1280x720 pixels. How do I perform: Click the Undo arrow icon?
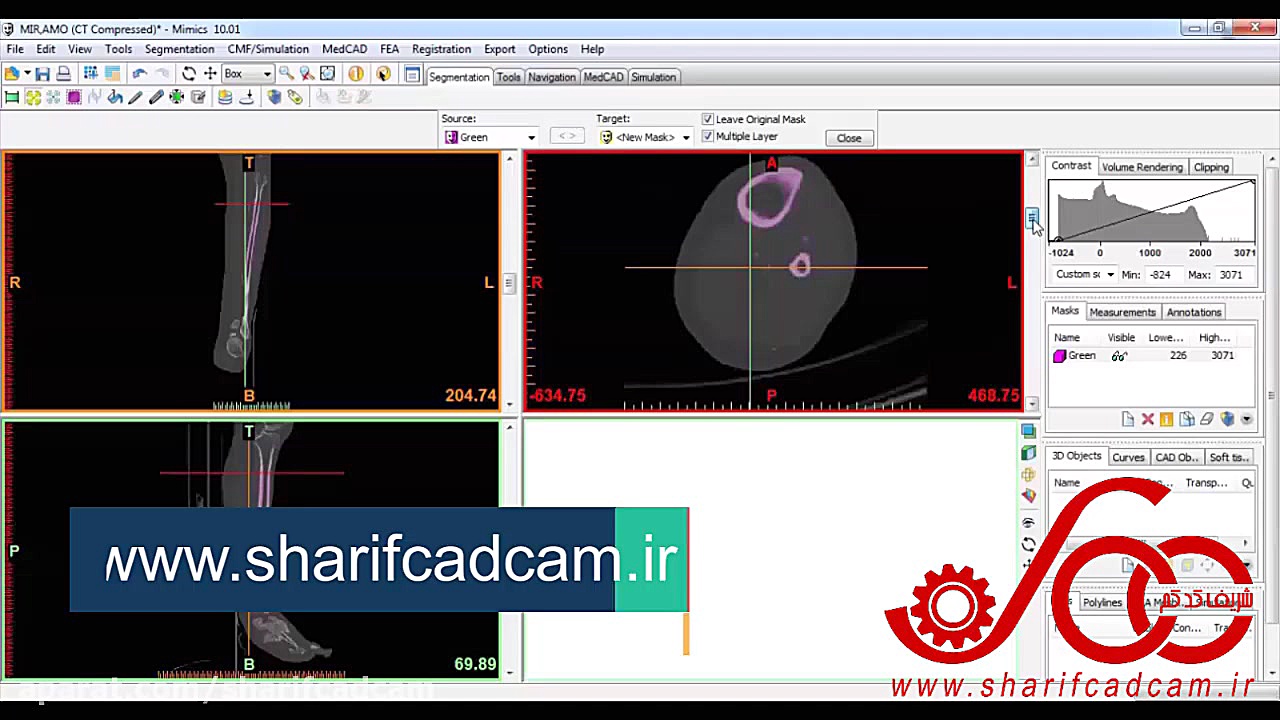tap(139, 74)
